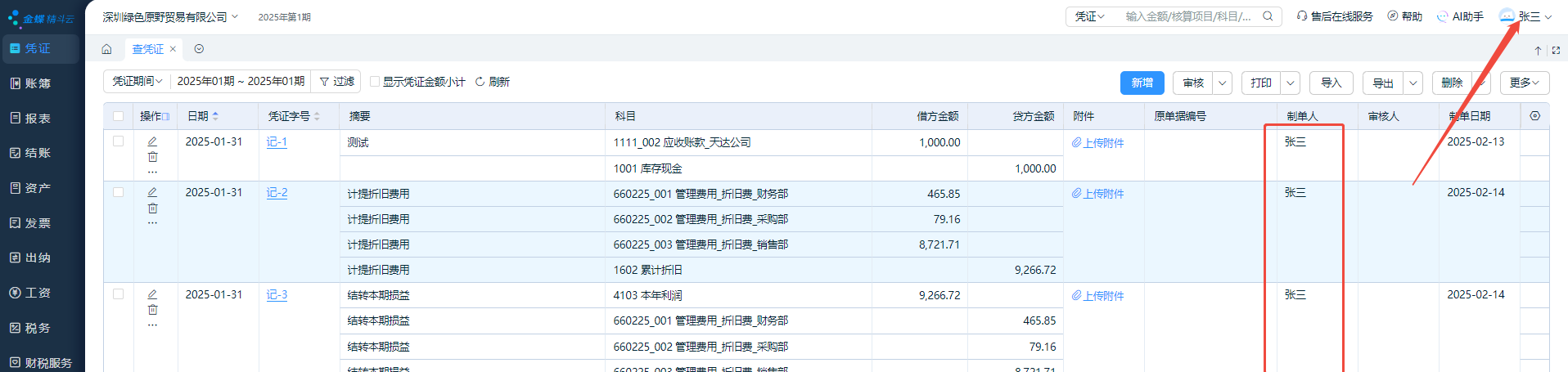Viewport: 1568px width, 372px height.
Task: Open voucher link 记-3
Action: point(277,295)
